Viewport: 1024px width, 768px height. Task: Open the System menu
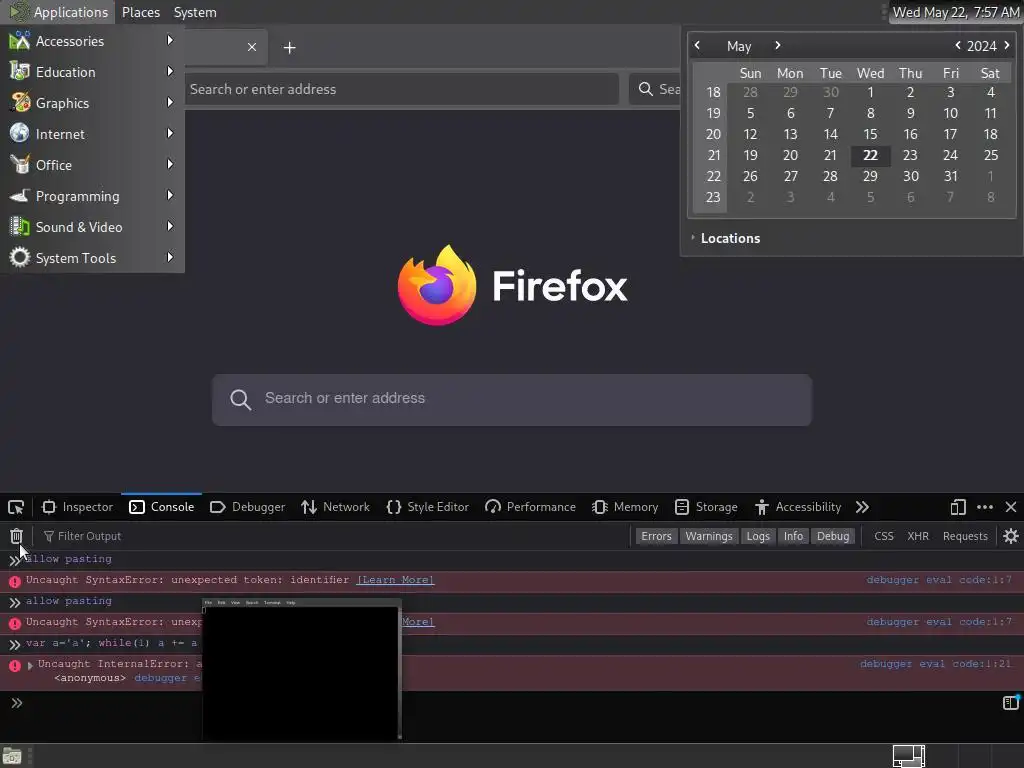[x=195, y=12]
